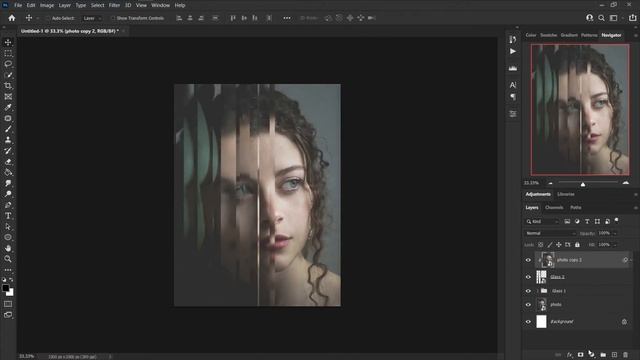
Task: Hide the Background layer
Action: 528,322
